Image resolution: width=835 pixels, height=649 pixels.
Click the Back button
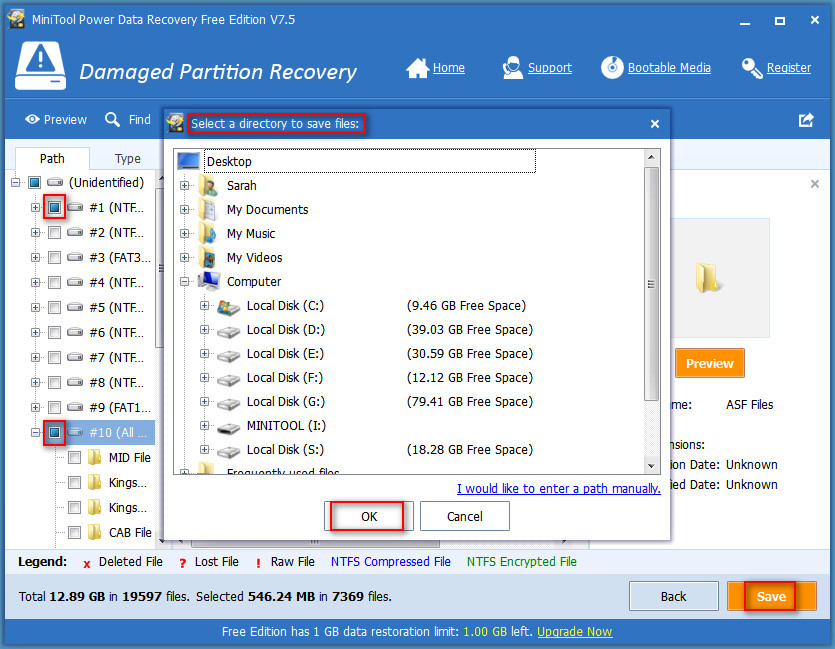pos(674,596)
